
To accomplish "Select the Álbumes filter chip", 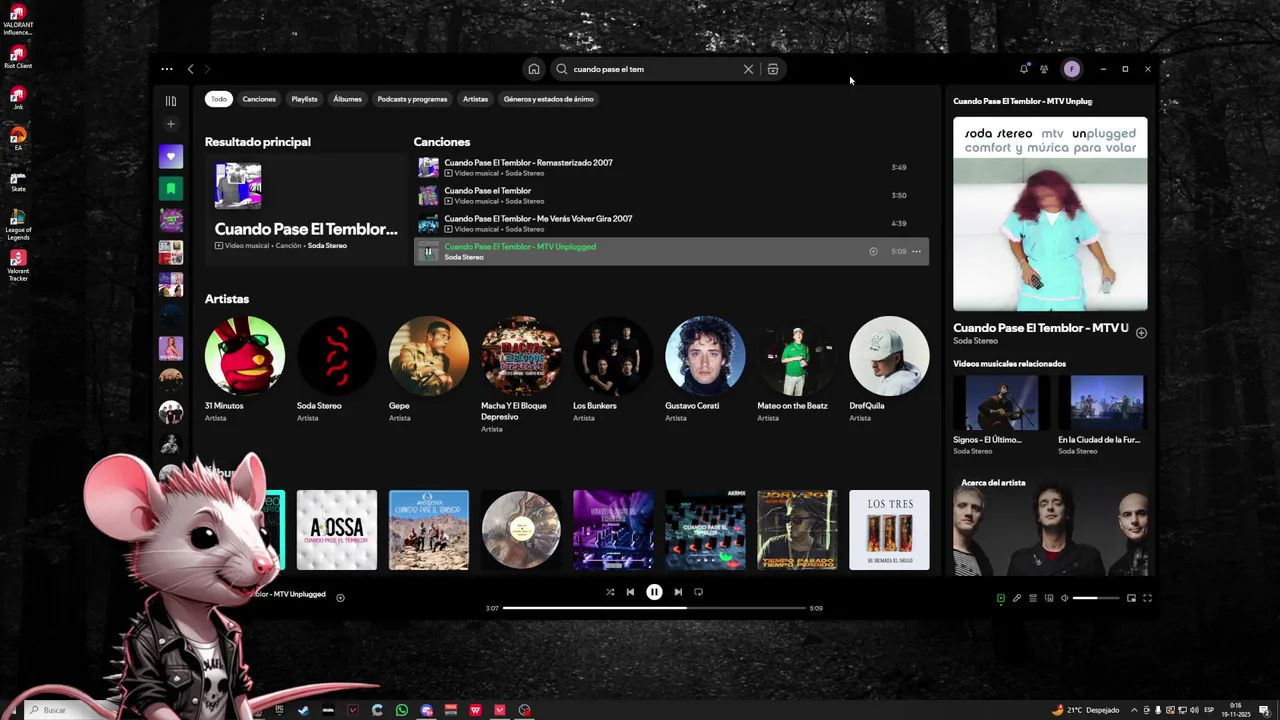I will (347, 99).
